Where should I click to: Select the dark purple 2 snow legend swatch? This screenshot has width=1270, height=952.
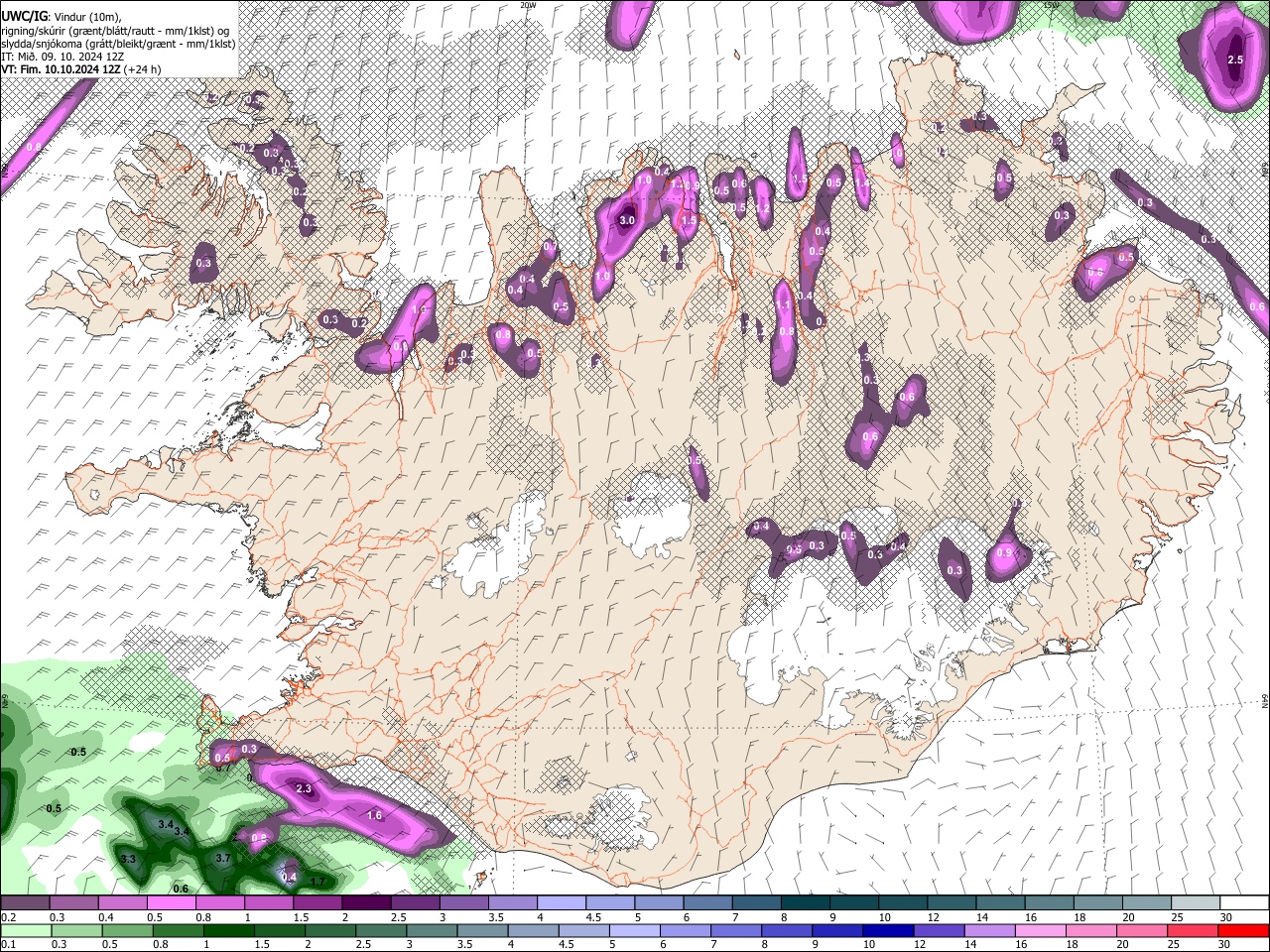pyautogui.click(x=366, y=903)
